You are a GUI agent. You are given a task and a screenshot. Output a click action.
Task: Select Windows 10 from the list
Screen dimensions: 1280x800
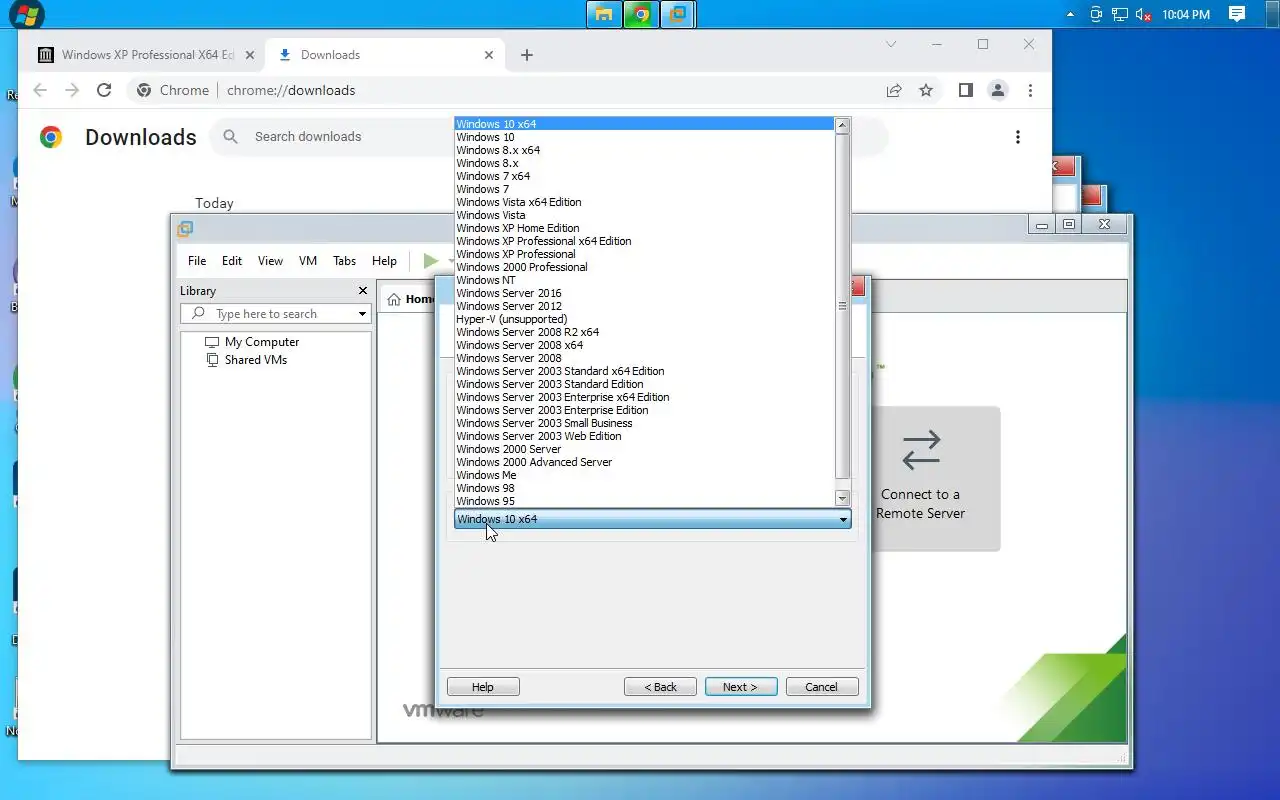pos(645,137)
